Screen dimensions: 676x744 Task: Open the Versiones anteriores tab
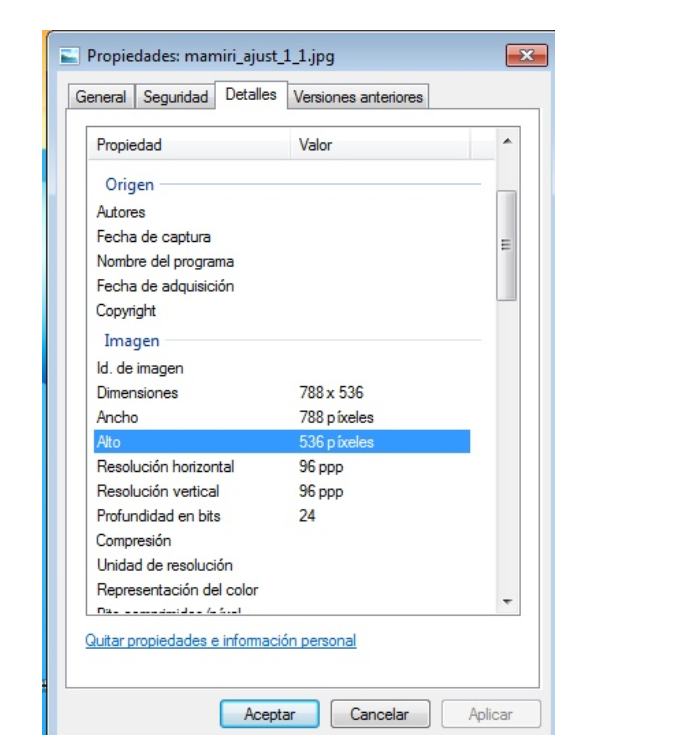click(x=358, y=97)
